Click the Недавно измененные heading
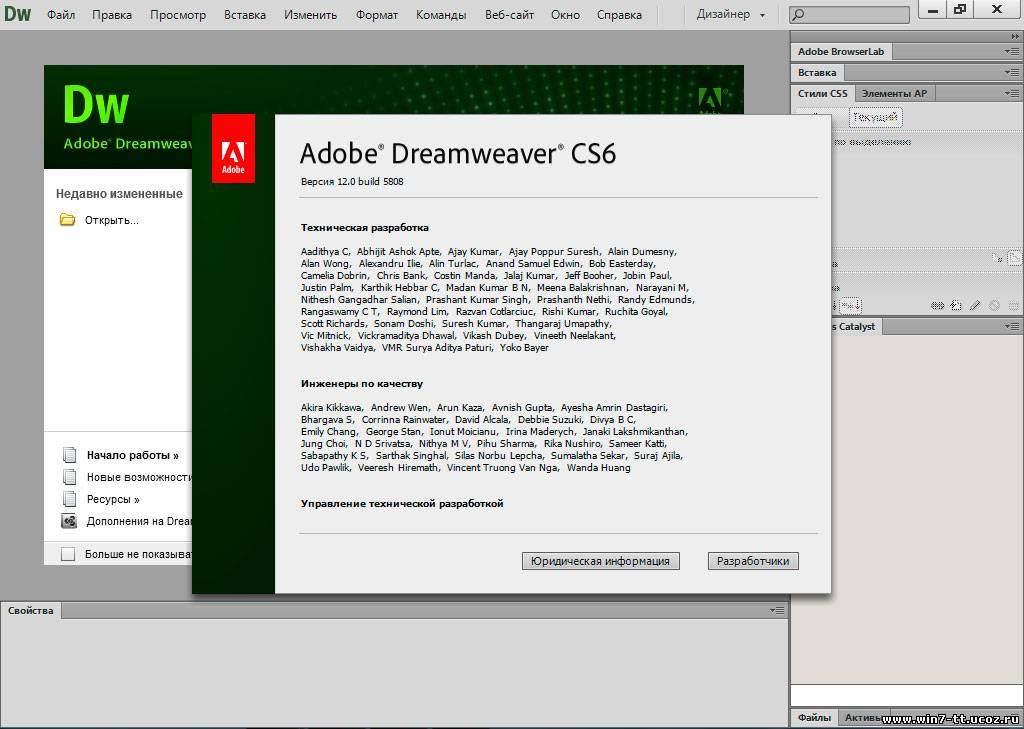This screenshot has width=1024, height=729. click(120, 194)
